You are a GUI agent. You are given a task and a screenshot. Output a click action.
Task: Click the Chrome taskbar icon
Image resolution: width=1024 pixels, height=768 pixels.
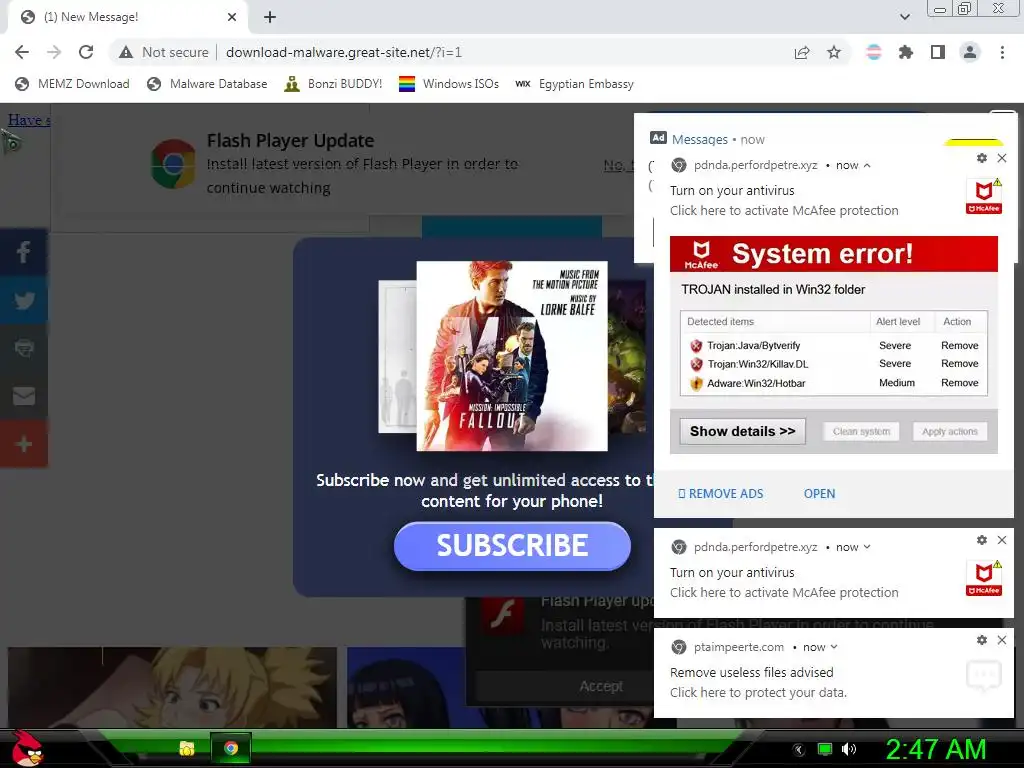pyautogui.click(x=231, y=748)
